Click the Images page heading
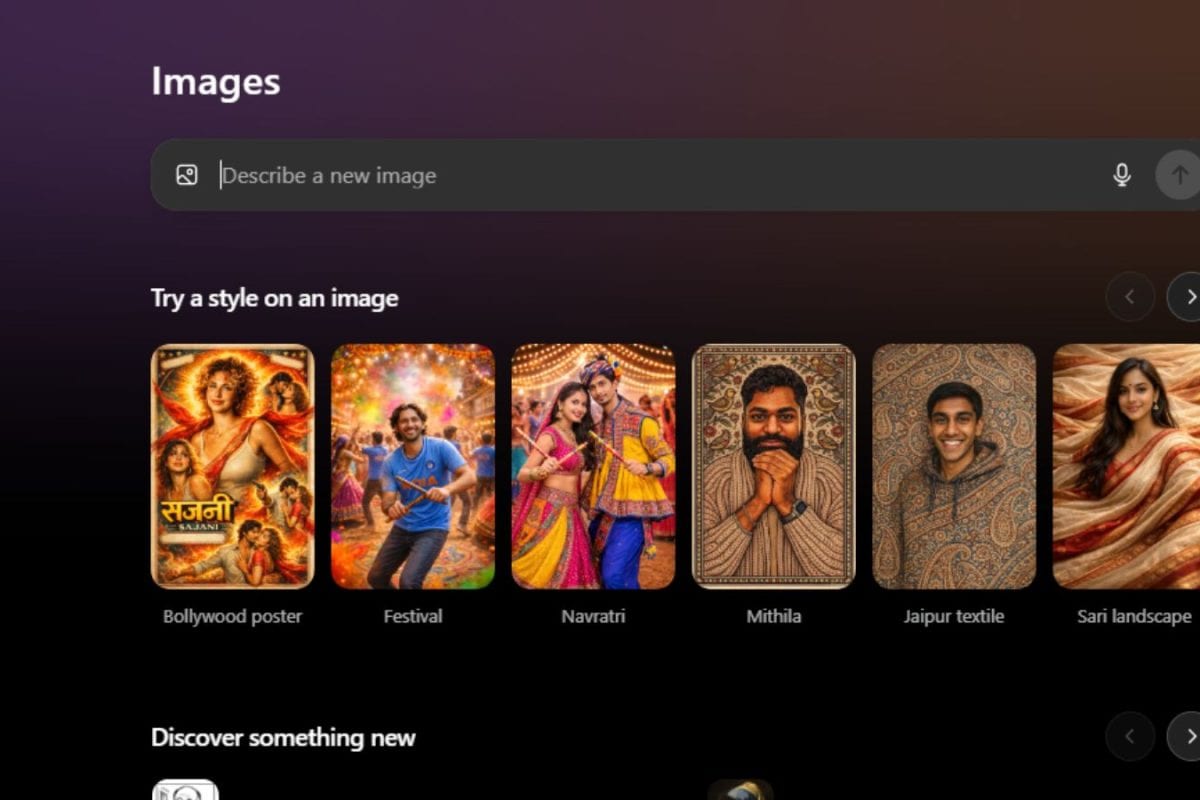The height and width of the screenshot is (800, 1200). point(215,82)
